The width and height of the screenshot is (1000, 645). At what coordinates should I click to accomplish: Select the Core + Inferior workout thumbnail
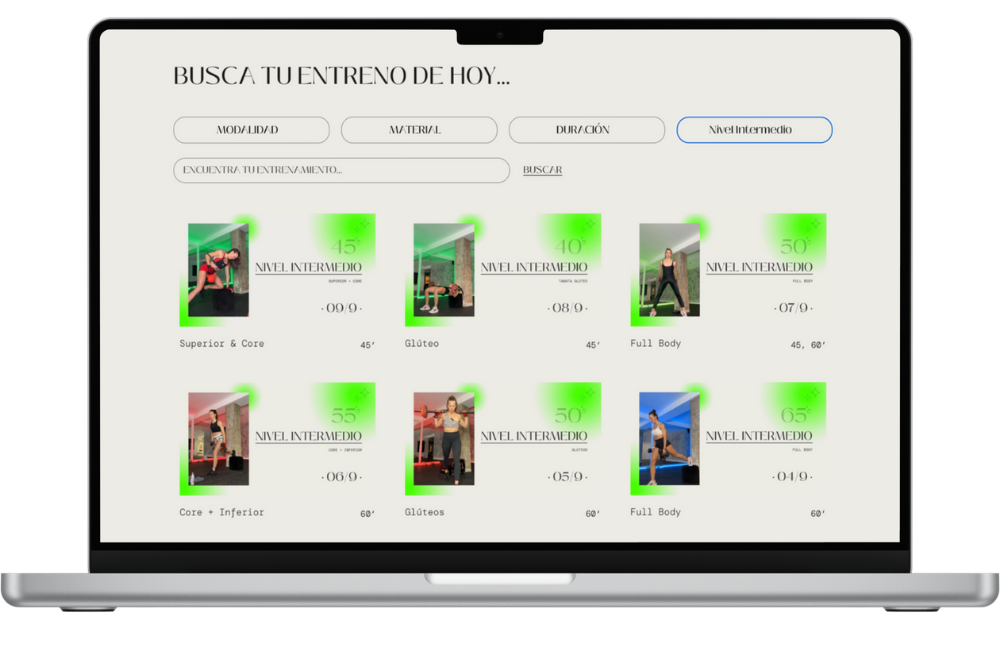pyautogui.click(x=218, y=438)
